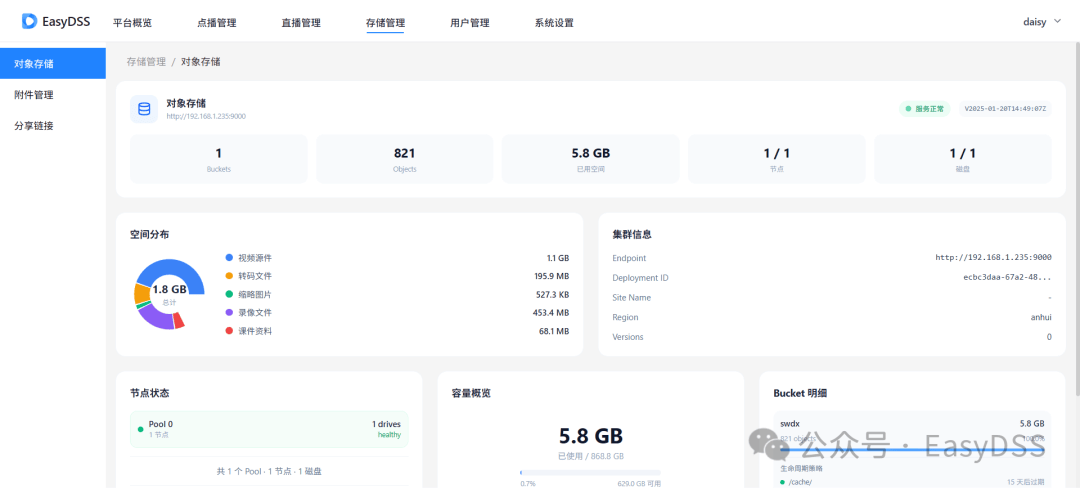Click the green Pool 0 status dot
Viewport: 1080px width, 489px height.
click(141, 429)
